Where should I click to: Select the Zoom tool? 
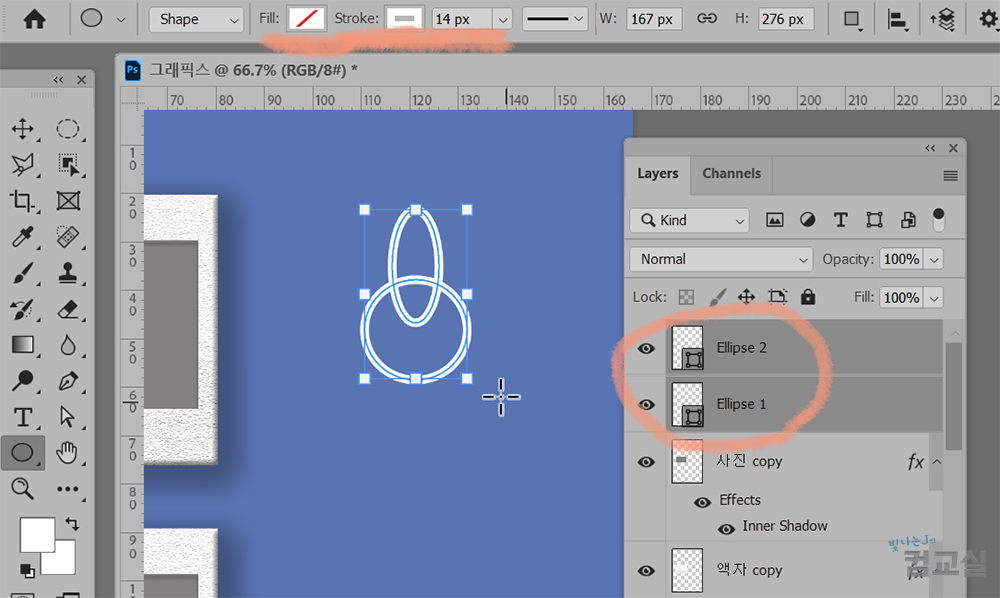(23, 489)
